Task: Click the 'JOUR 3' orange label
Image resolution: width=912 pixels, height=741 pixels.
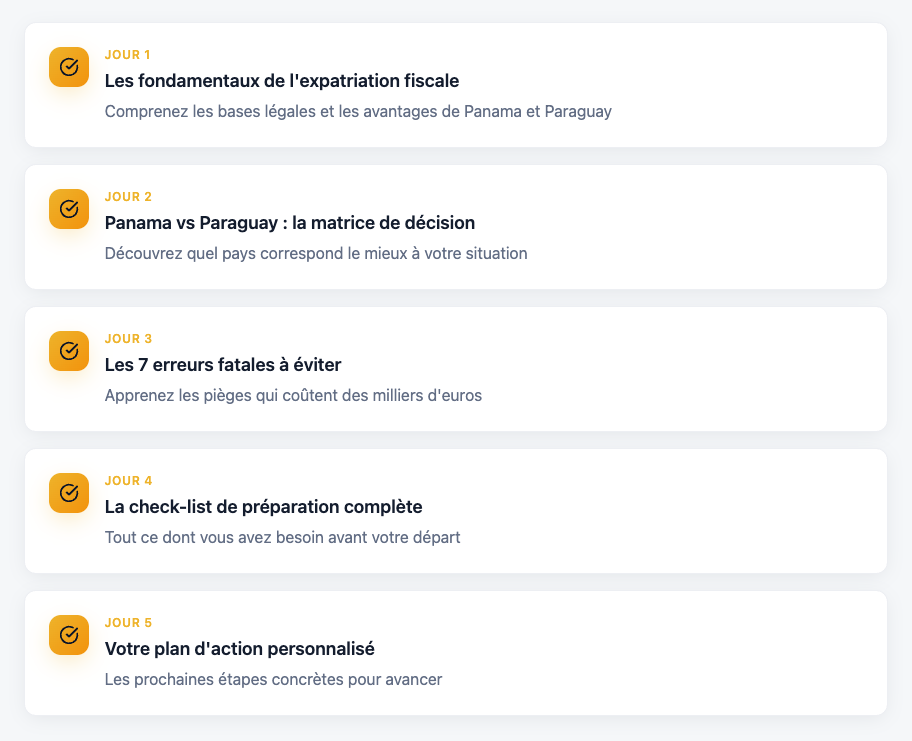Action: (x=128, y=339)
